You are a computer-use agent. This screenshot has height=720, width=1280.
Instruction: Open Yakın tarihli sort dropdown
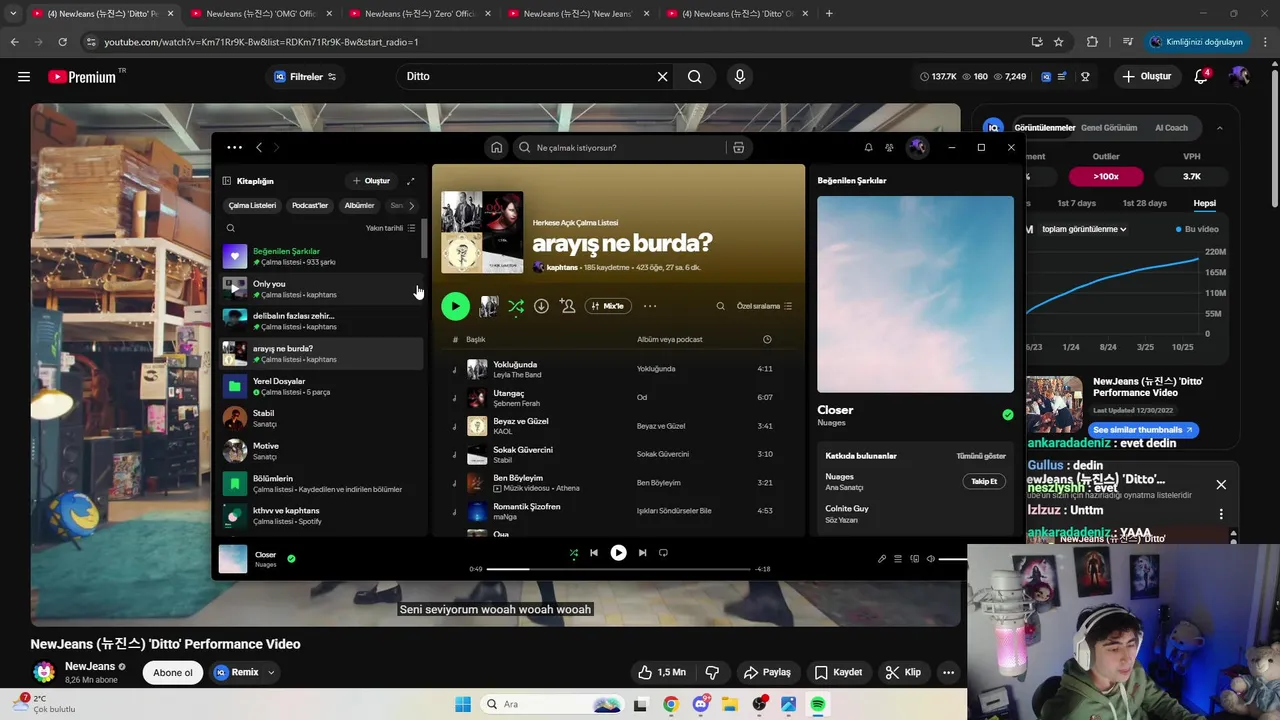390,228
